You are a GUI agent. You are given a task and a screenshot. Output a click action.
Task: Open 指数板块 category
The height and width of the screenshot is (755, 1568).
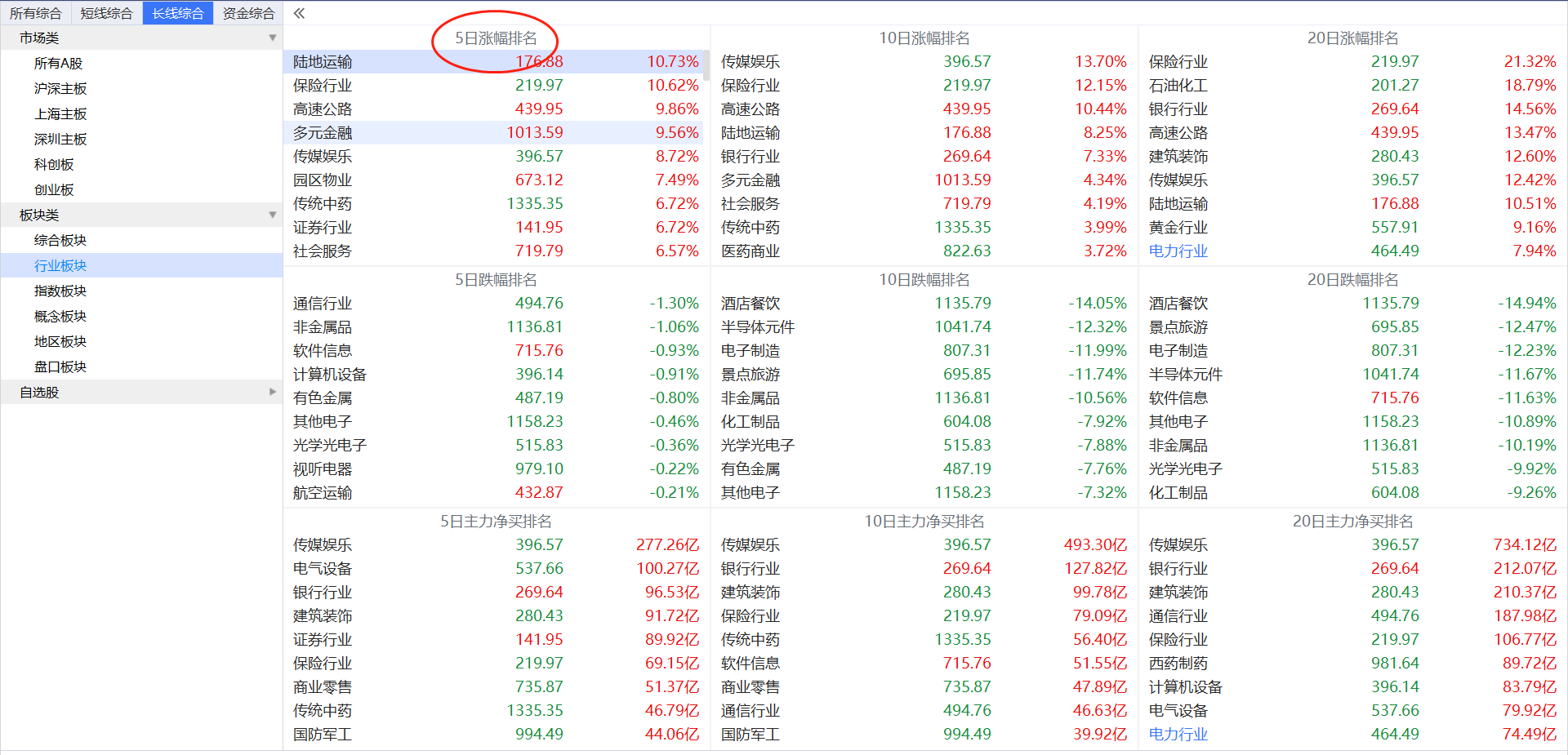tap(60, 291)
